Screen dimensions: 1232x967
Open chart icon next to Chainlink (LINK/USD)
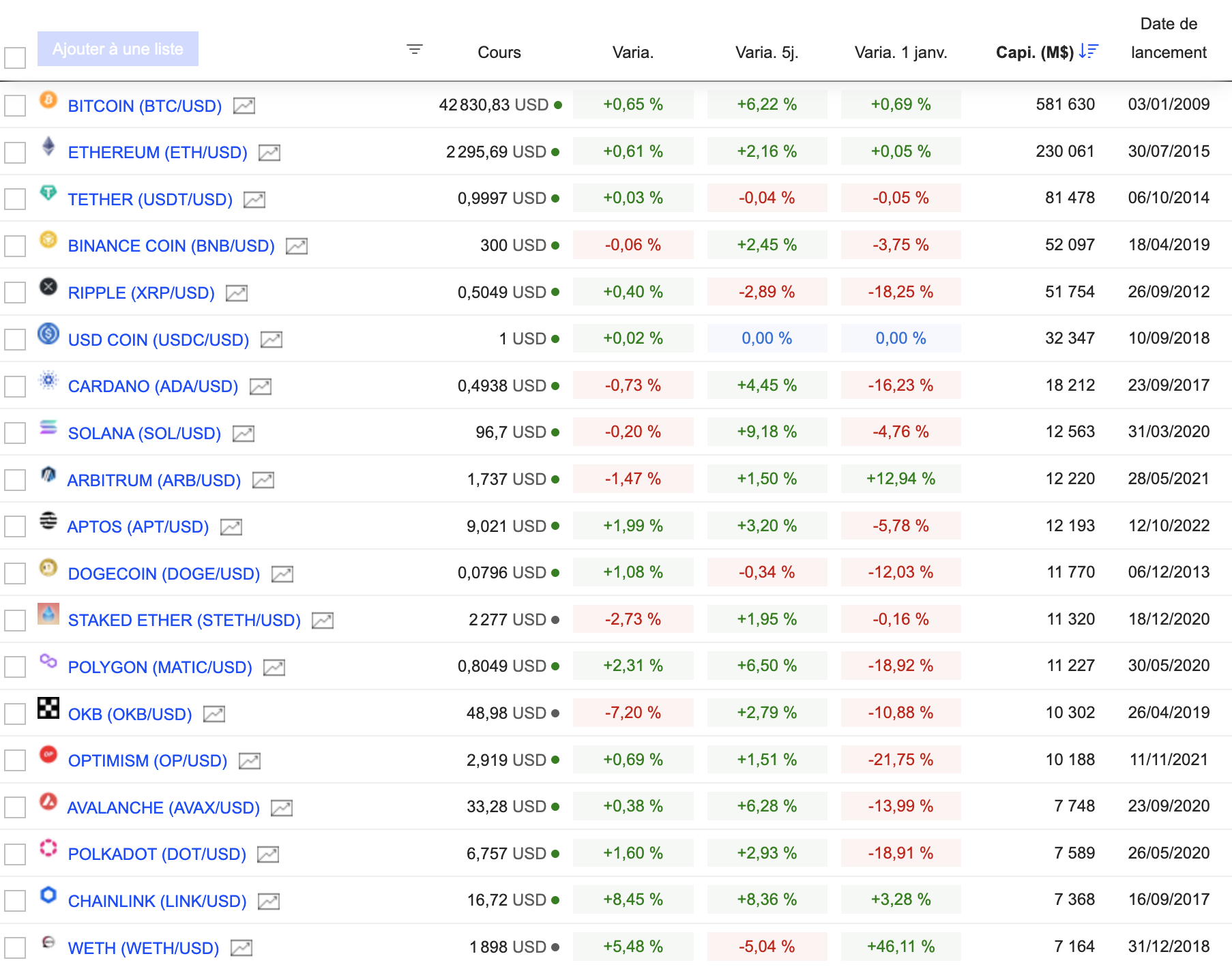click(269, 902)
